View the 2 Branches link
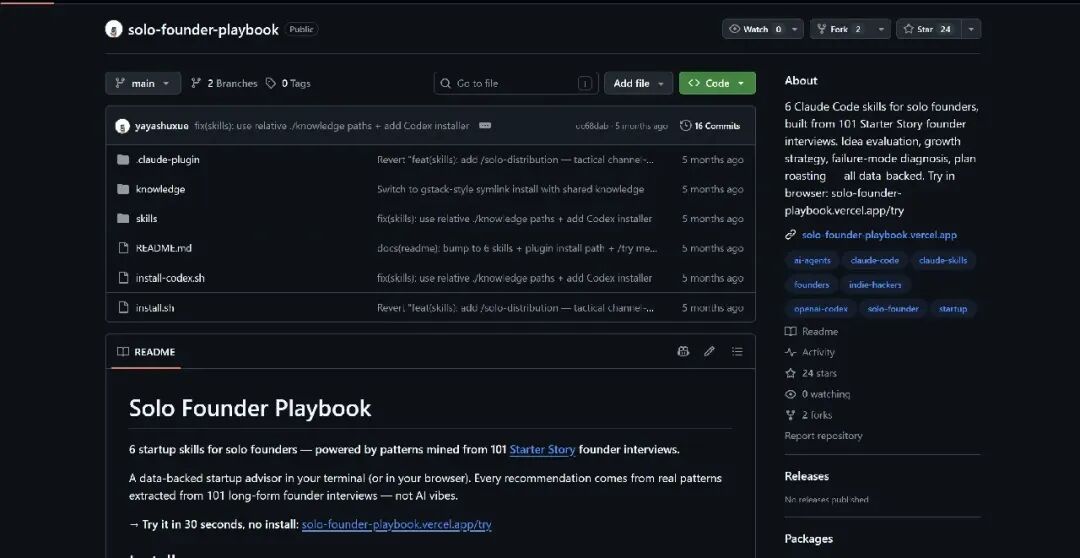 224,83
